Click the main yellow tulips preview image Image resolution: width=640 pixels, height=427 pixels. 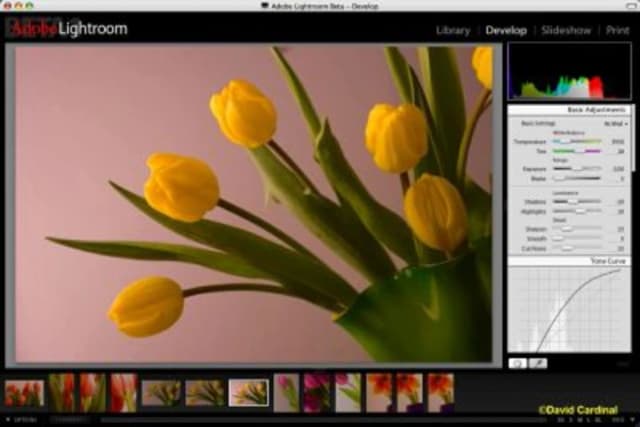(x=254, y=204)
